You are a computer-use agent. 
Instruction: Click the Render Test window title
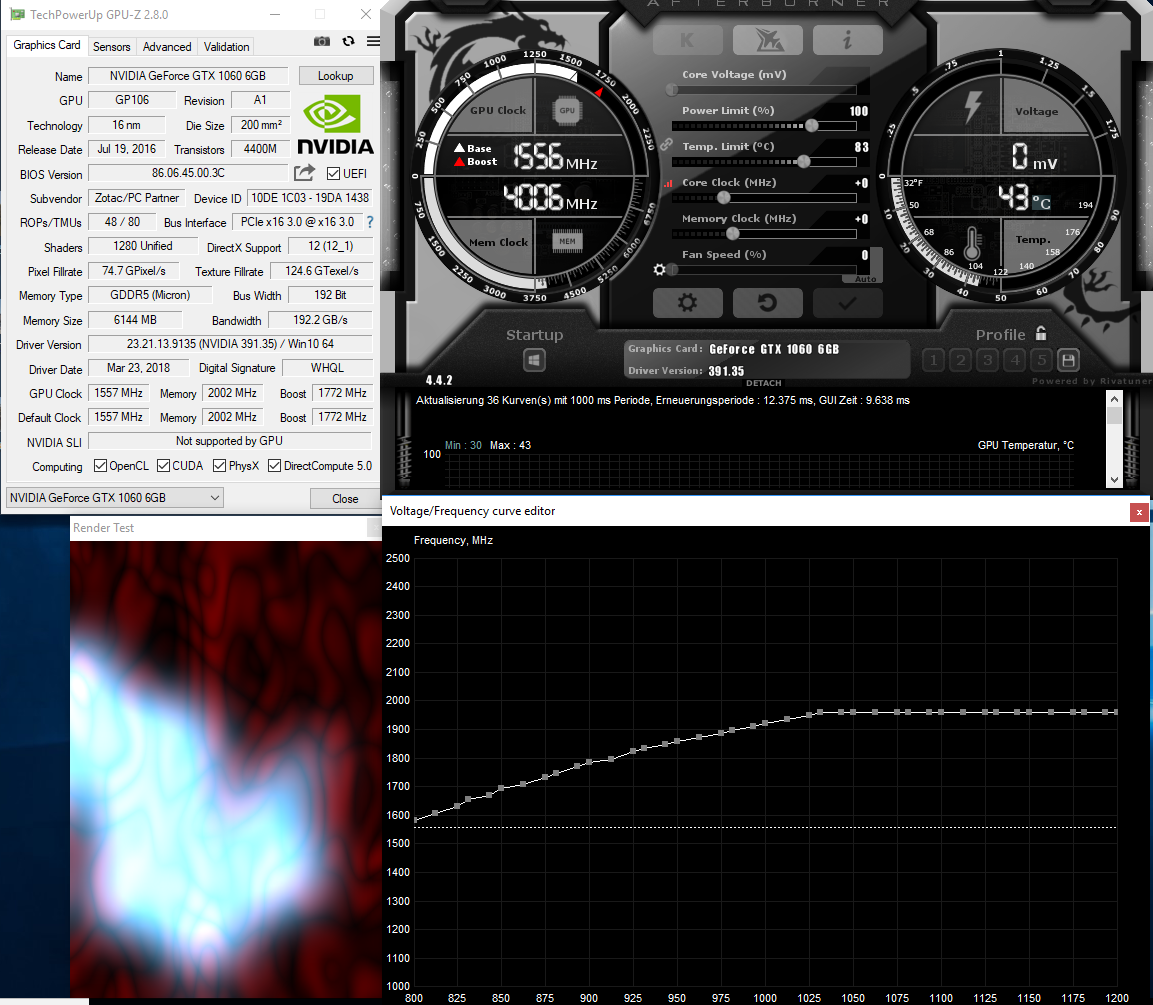pos(104,528)
